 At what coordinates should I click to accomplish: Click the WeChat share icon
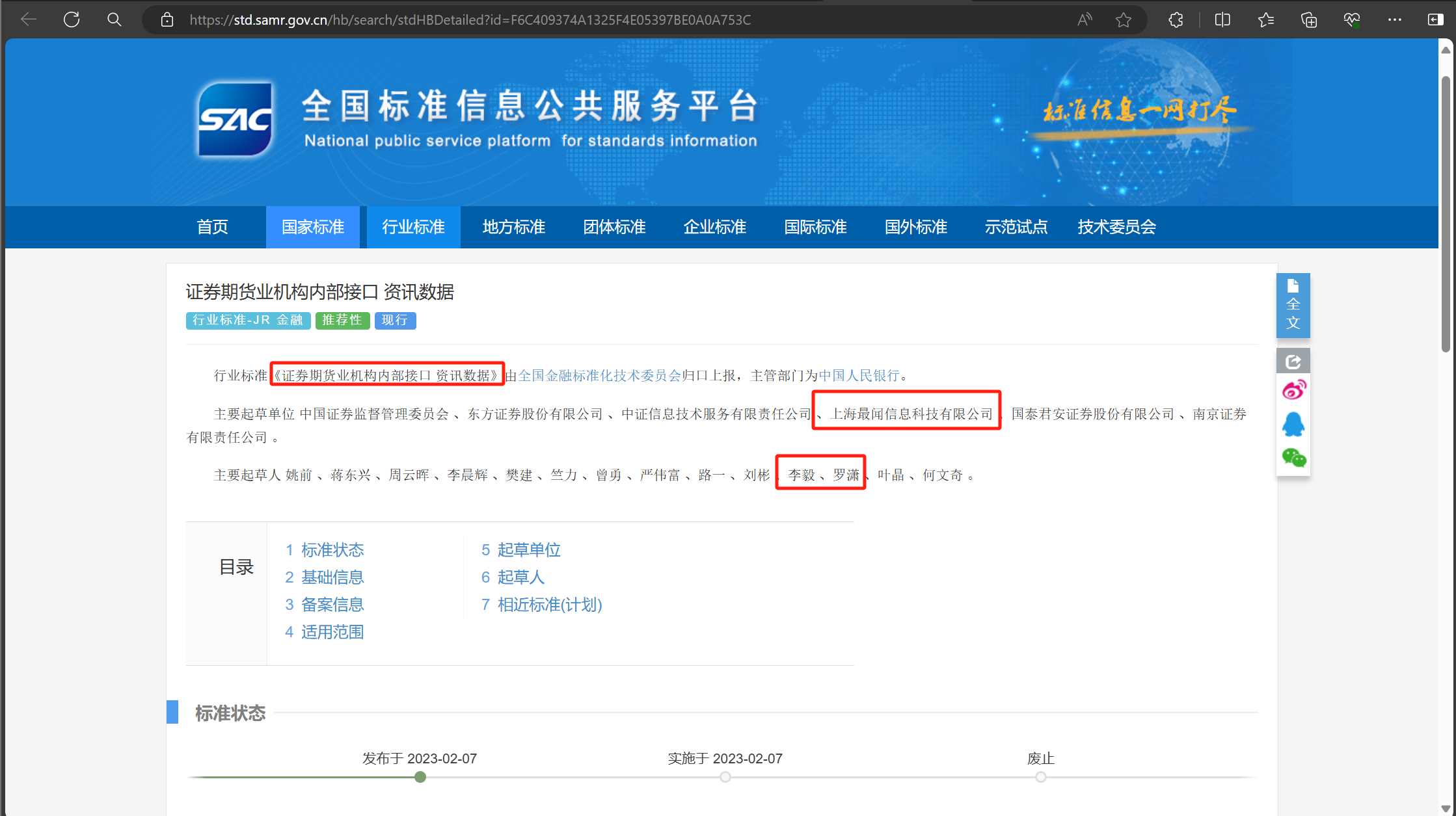tap(1293, 458)
